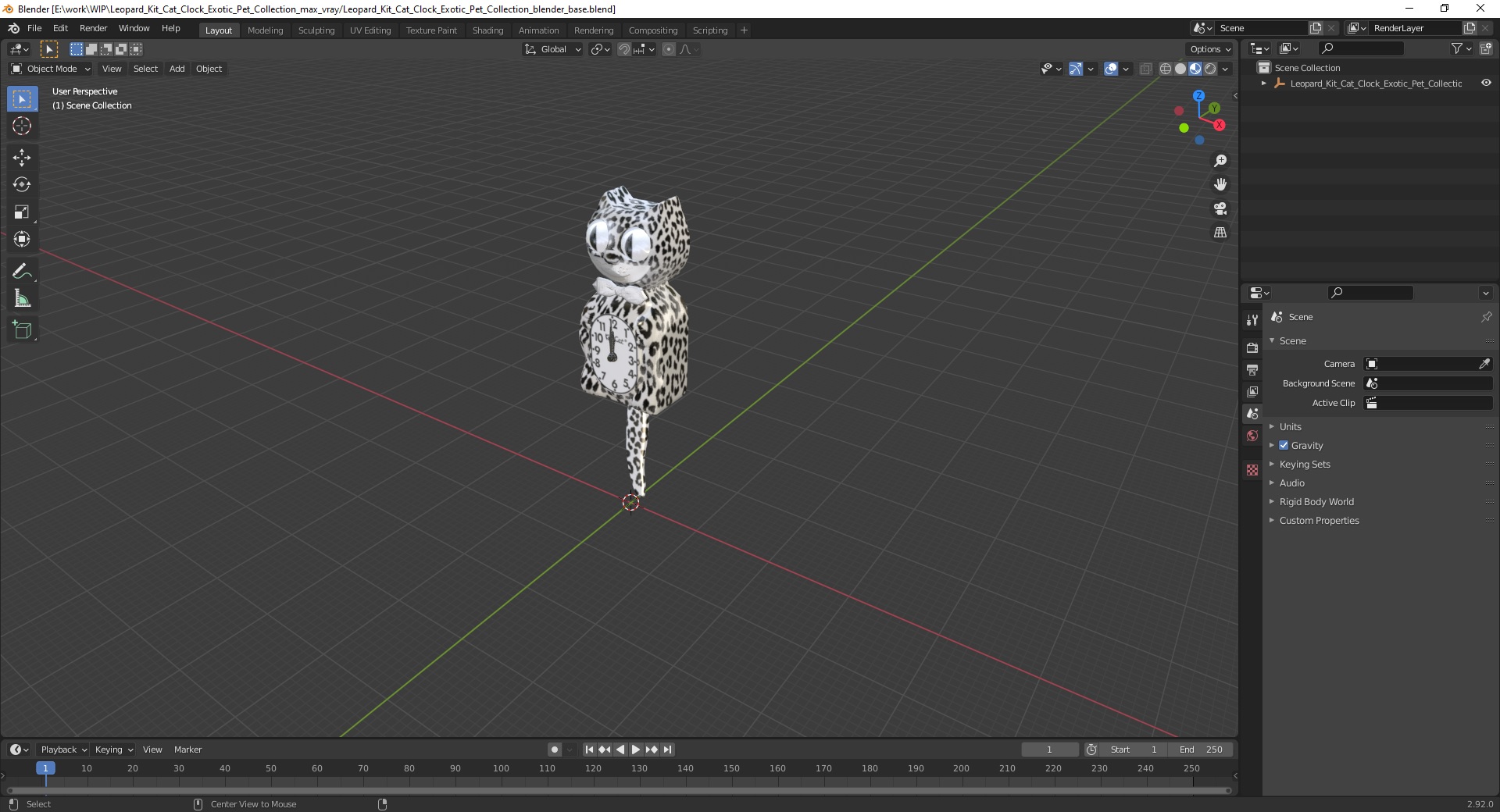Screen dimensions: 1500x812
Task: Jump to first frame button
Action: pyautogui.click(x=589, y=750)
